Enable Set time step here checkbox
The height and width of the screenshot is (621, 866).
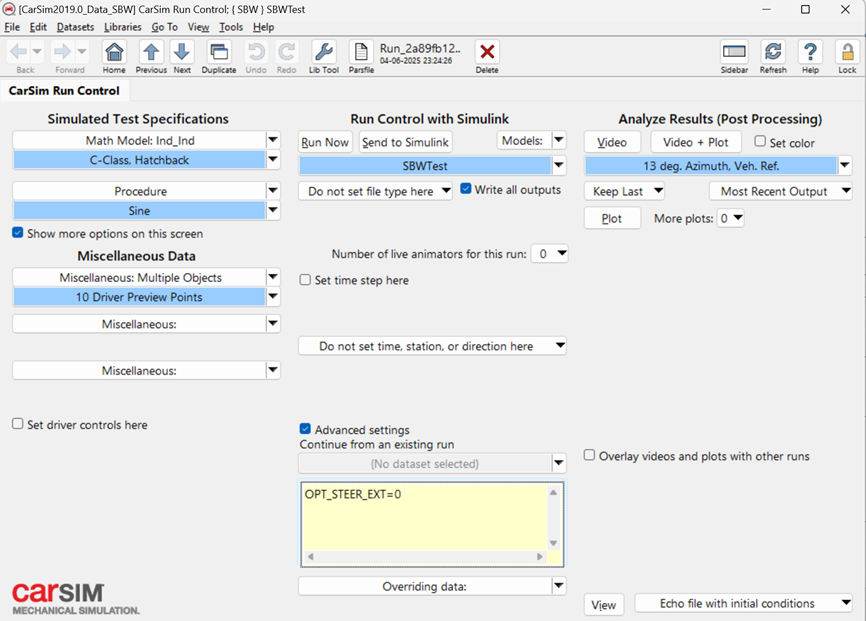pyautogui.click(x=305, y=280)
